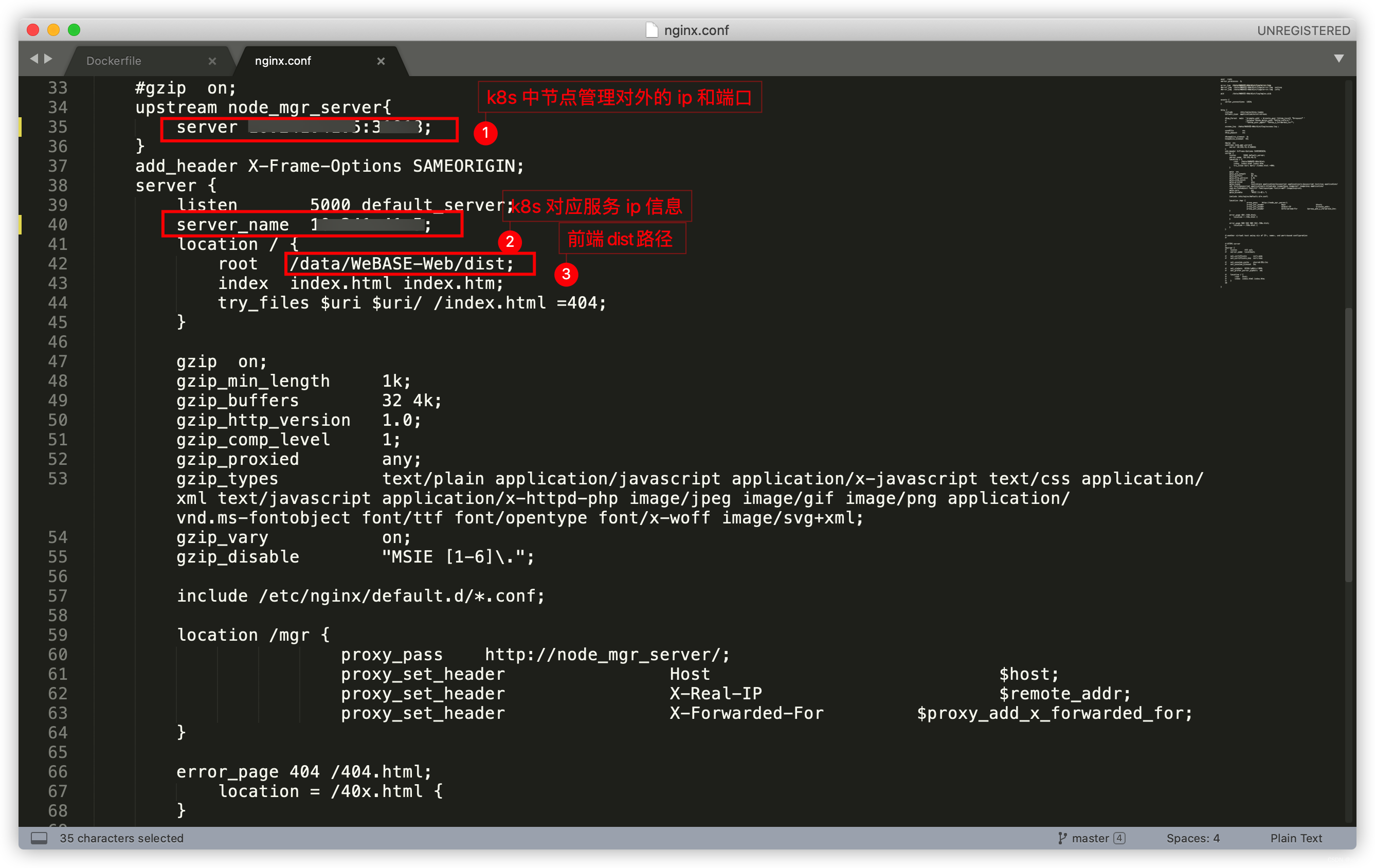Open the tab list dropdown arrow
This screenshot has height=868, width=1375.
(1338, 58)
